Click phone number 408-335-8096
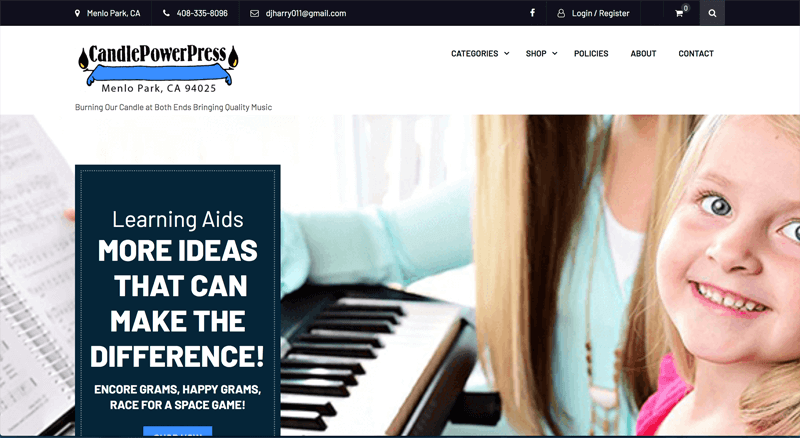The height and width of the screenshot is (438, 800). point(202,13)
